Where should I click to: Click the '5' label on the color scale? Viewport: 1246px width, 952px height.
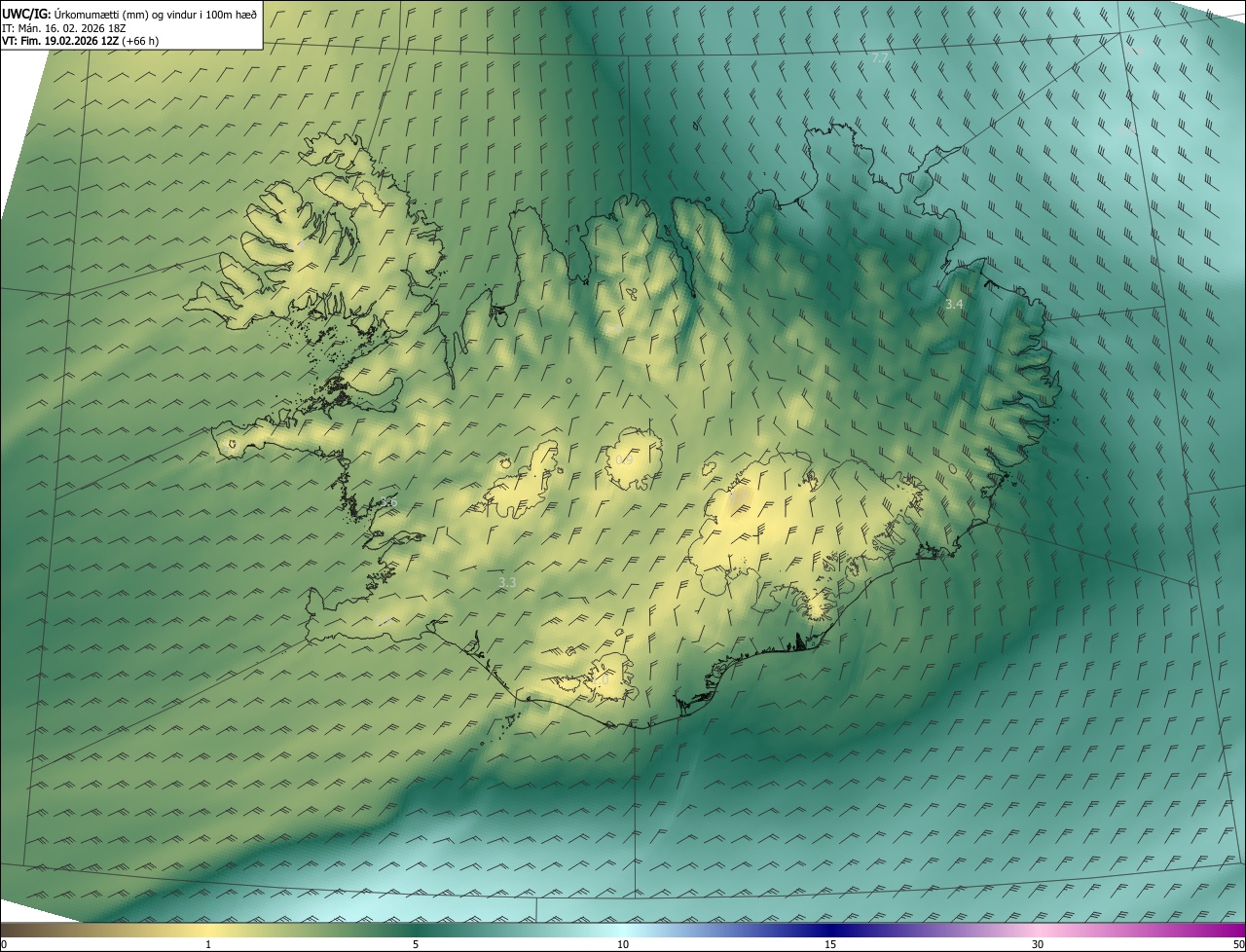(416, 945)
